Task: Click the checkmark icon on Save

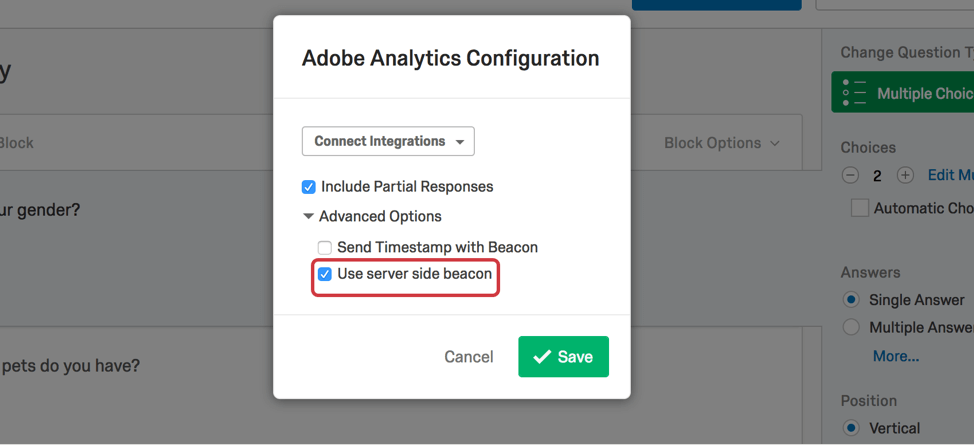Action: pyautogui.click(x=542, y=357)
